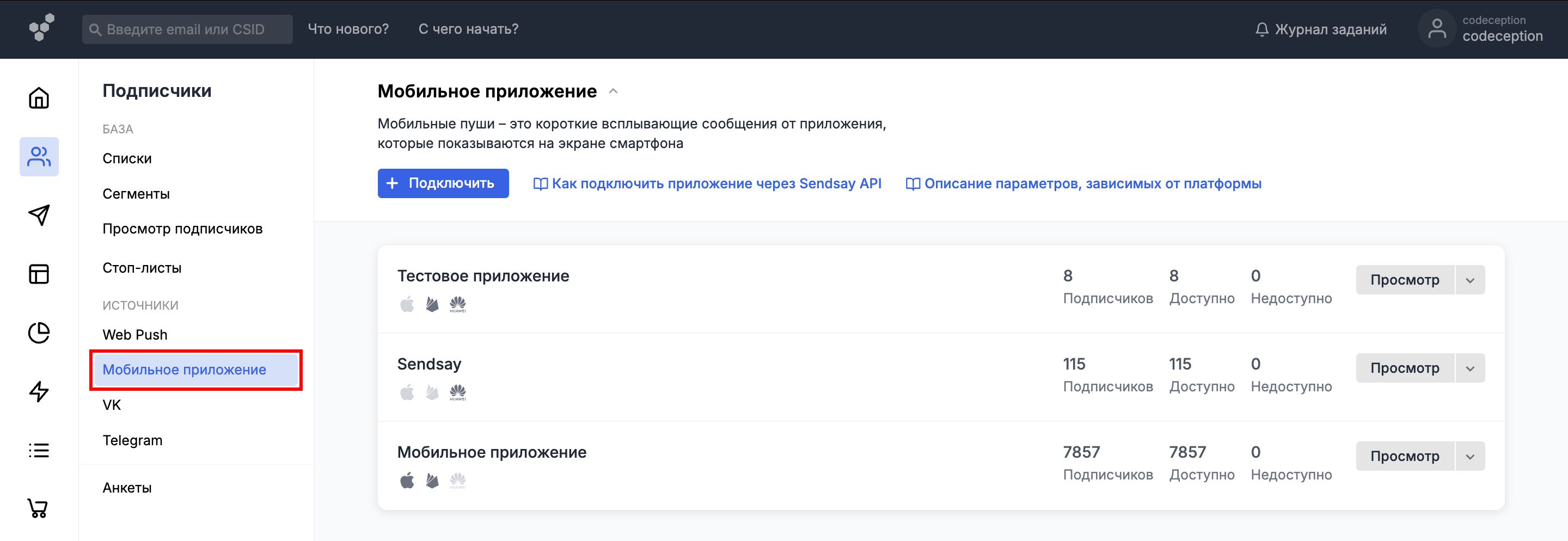1568x541 pixels.
Task: Open link about connecting via Sendsay API
Action: pyautogui.click(x=707, y=184)
